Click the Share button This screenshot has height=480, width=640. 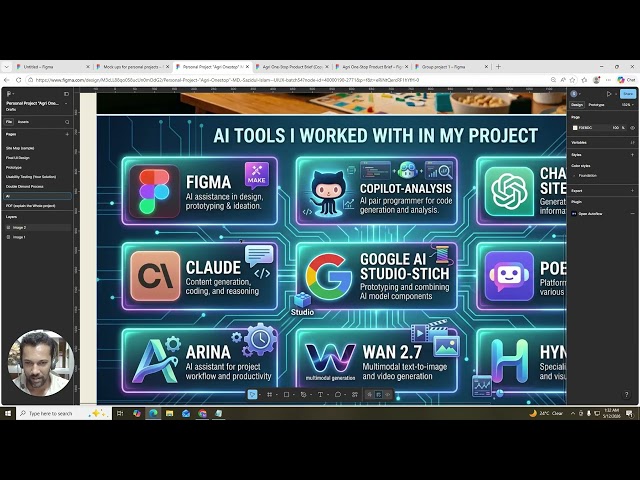point(628,94)
